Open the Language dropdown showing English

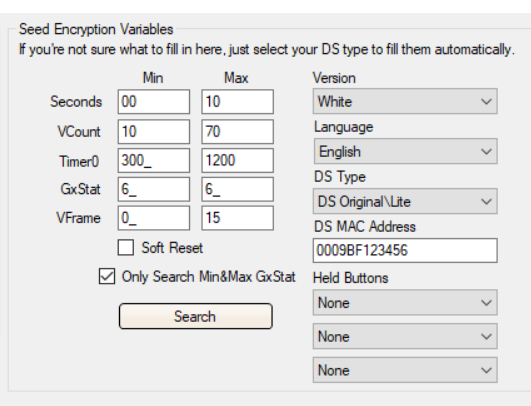[x=405, y=151]
